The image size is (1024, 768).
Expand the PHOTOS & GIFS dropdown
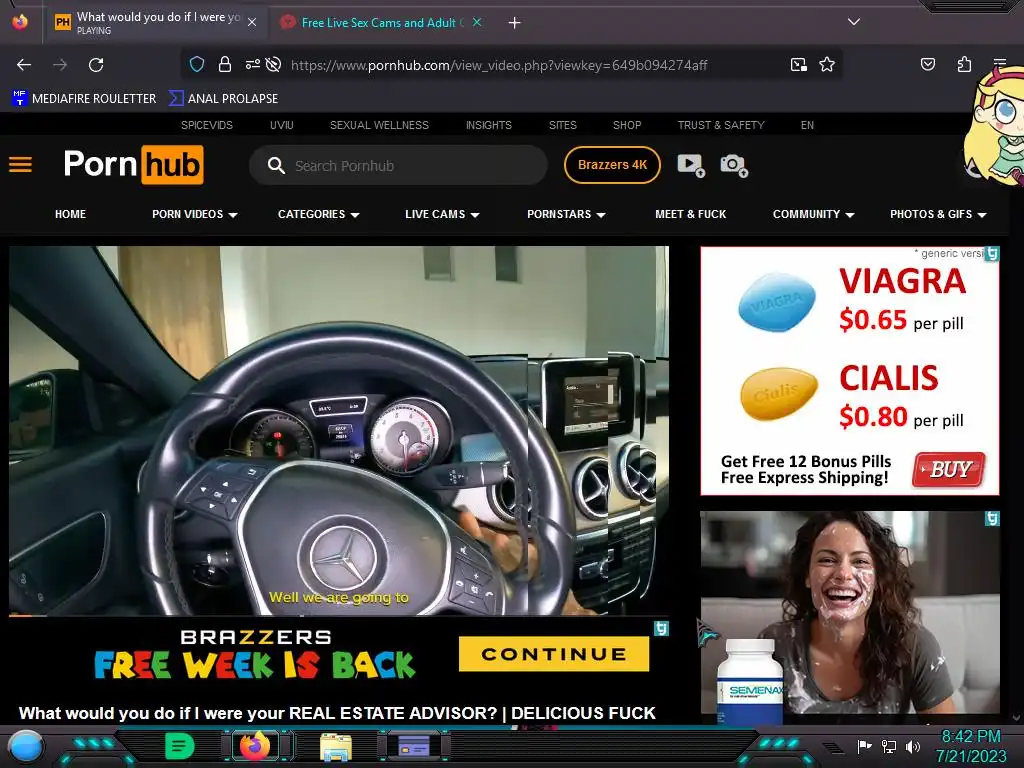pyautogui.click(x=938, y=214)
